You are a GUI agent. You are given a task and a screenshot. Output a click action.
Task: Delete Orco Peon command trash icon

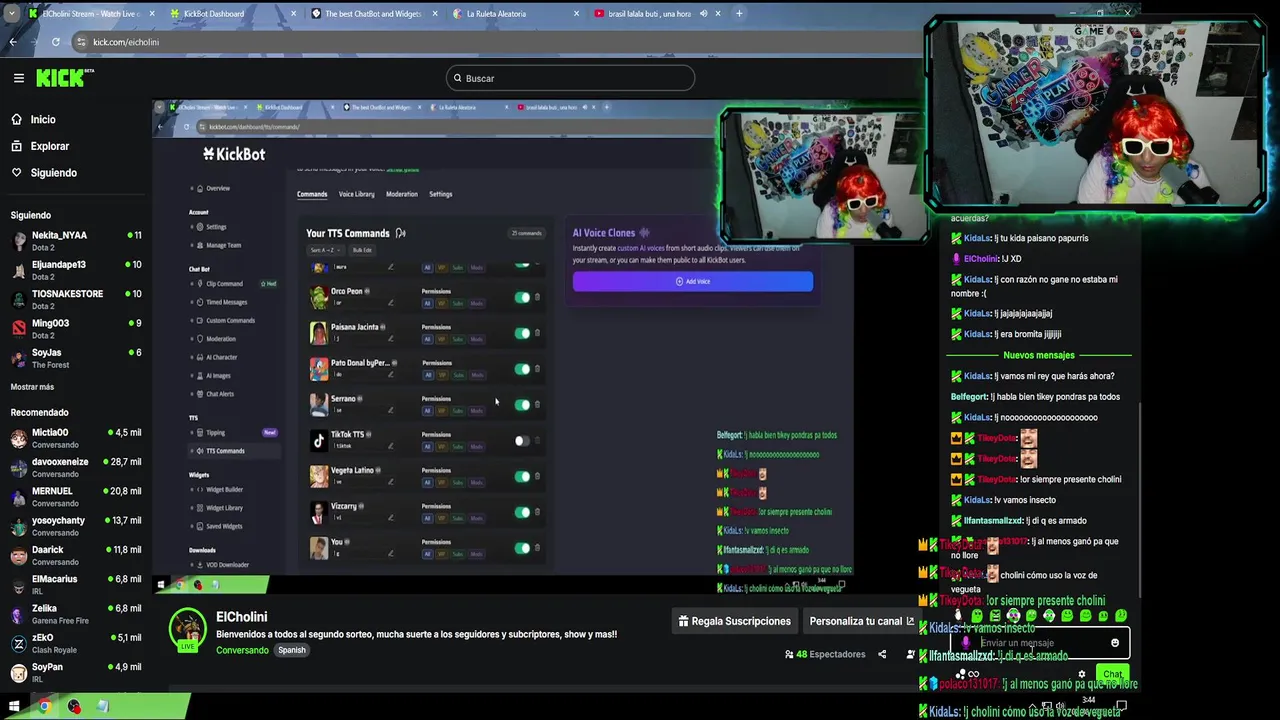537,297
